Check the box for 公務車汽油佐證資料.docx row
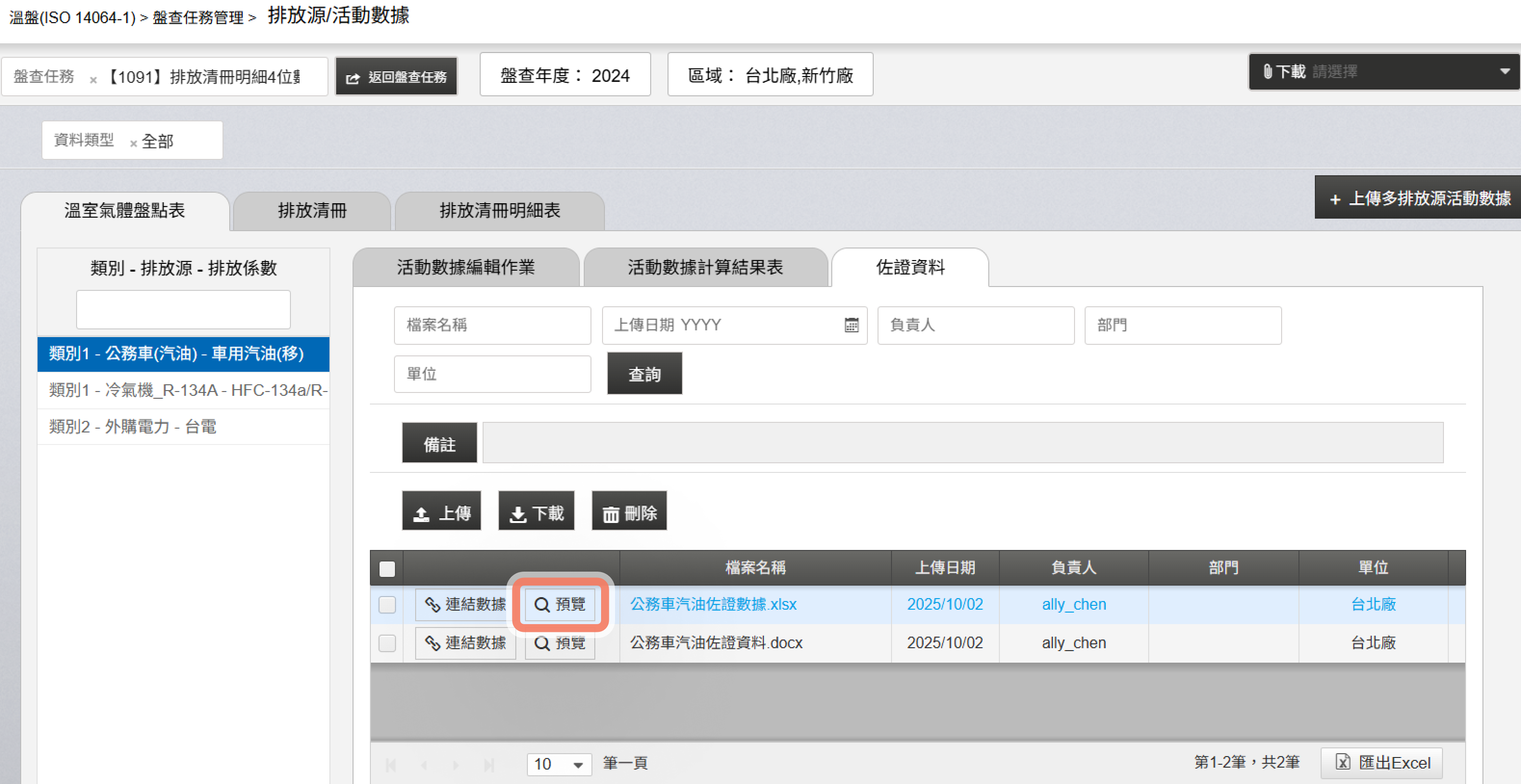This screenshot has height=784, width=1521. pyautogui.click(x=387, y=643)
